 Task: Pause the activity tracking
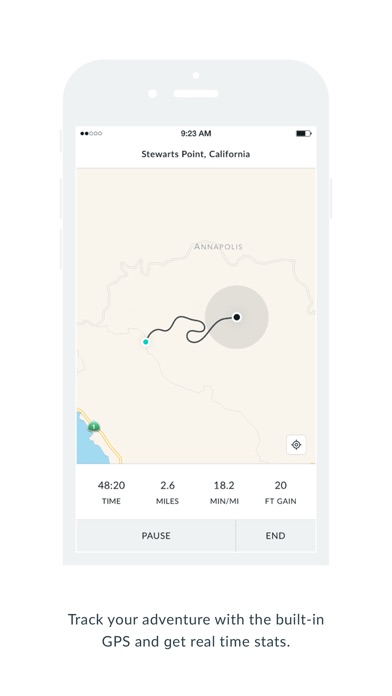click(x=156, y=535)
